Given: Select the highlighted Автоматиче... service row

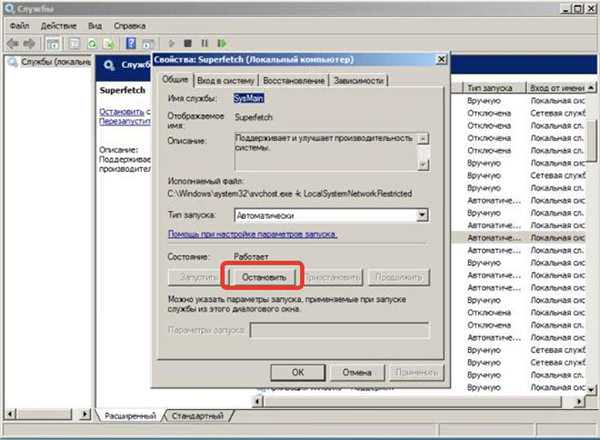Looking at the screenshot, I should (518, 238).
